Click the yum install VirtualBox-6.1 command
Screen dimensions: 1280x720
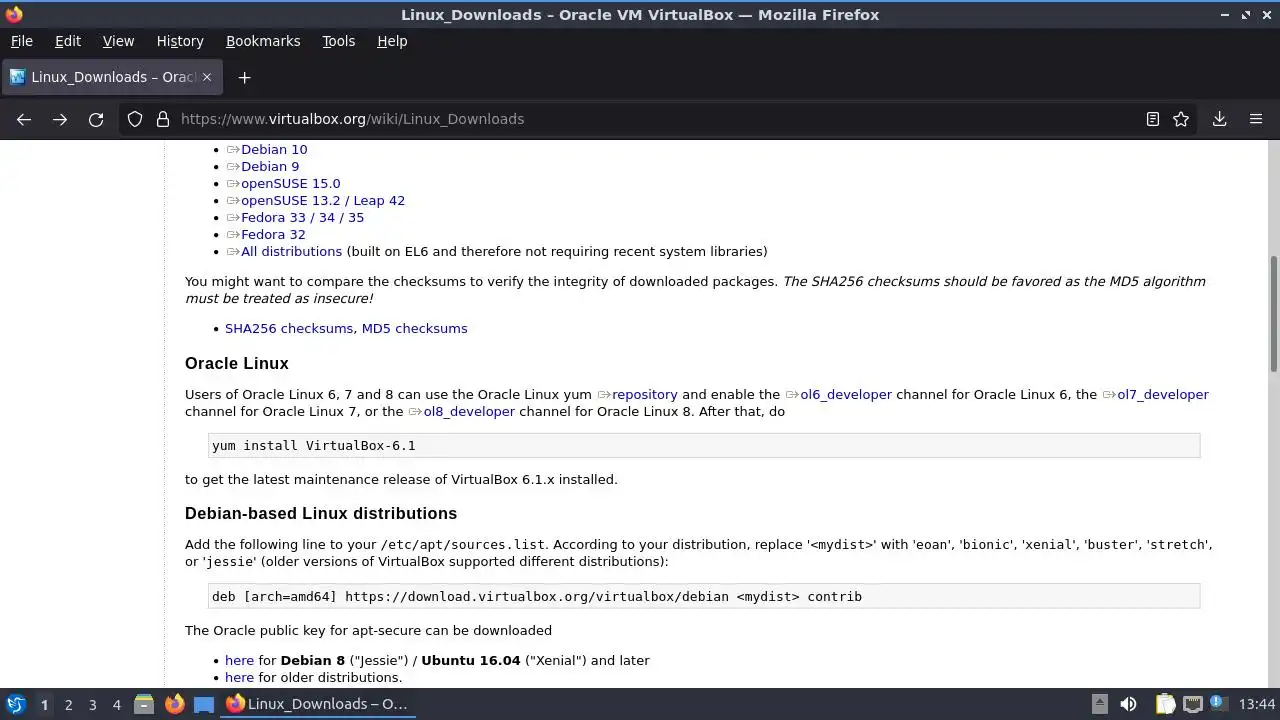[x=704, y=446]
